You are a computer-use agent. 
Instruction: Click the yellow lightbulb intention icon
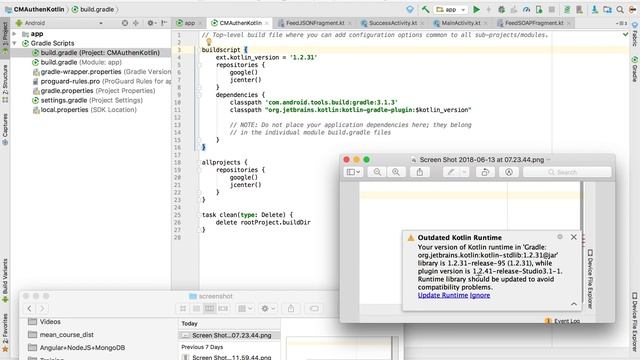209,42
